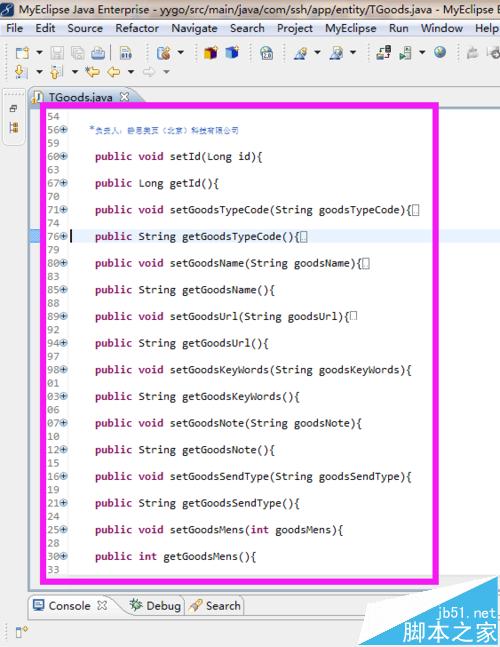The width and height of the screenshot is (500, 647).
Task: Click the fast view icon at bottom left
Action: pyautogui.click(x=21, y=631)
